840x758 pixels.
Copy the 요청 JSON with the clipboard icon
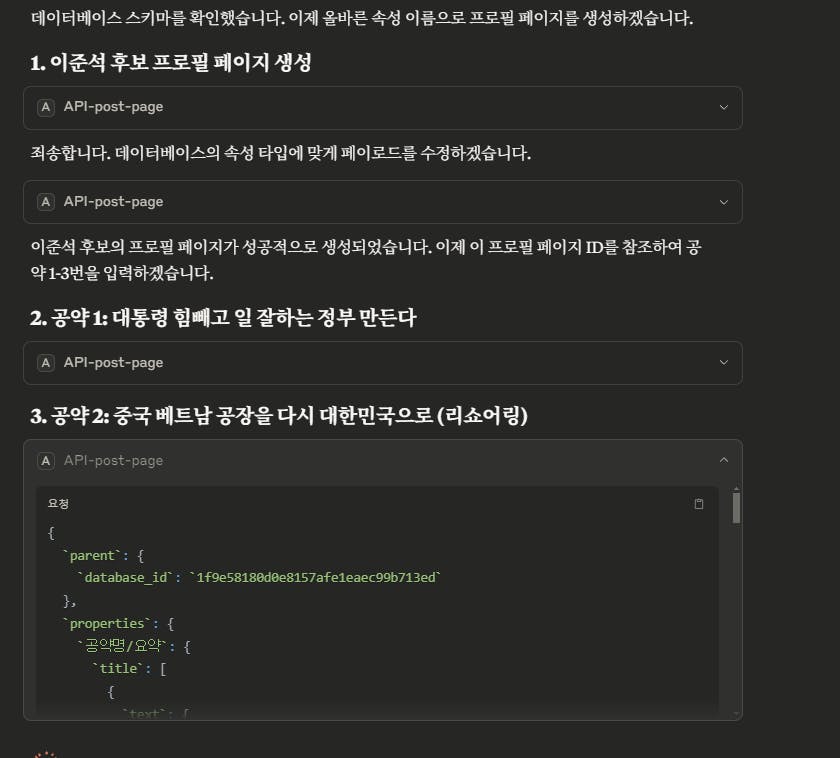pyautogui.click(x=699, y=504)
